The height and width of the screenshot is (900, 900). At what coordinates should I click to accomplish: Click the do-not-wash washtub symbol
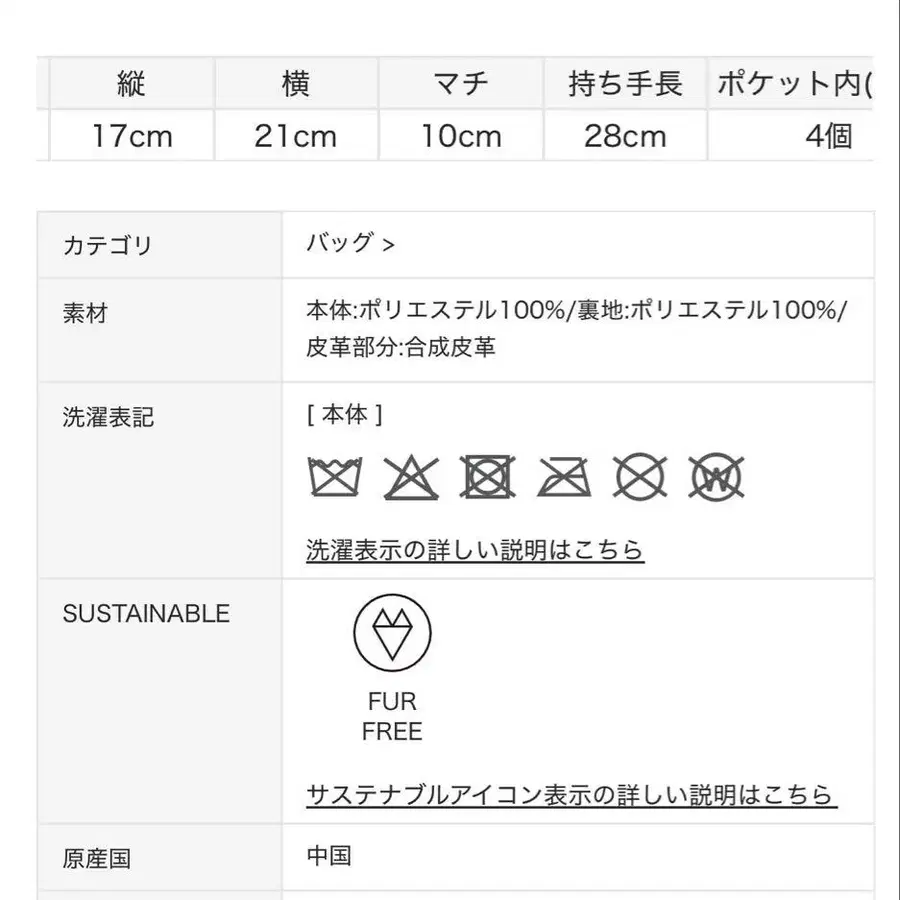click(x=337, y=477)
